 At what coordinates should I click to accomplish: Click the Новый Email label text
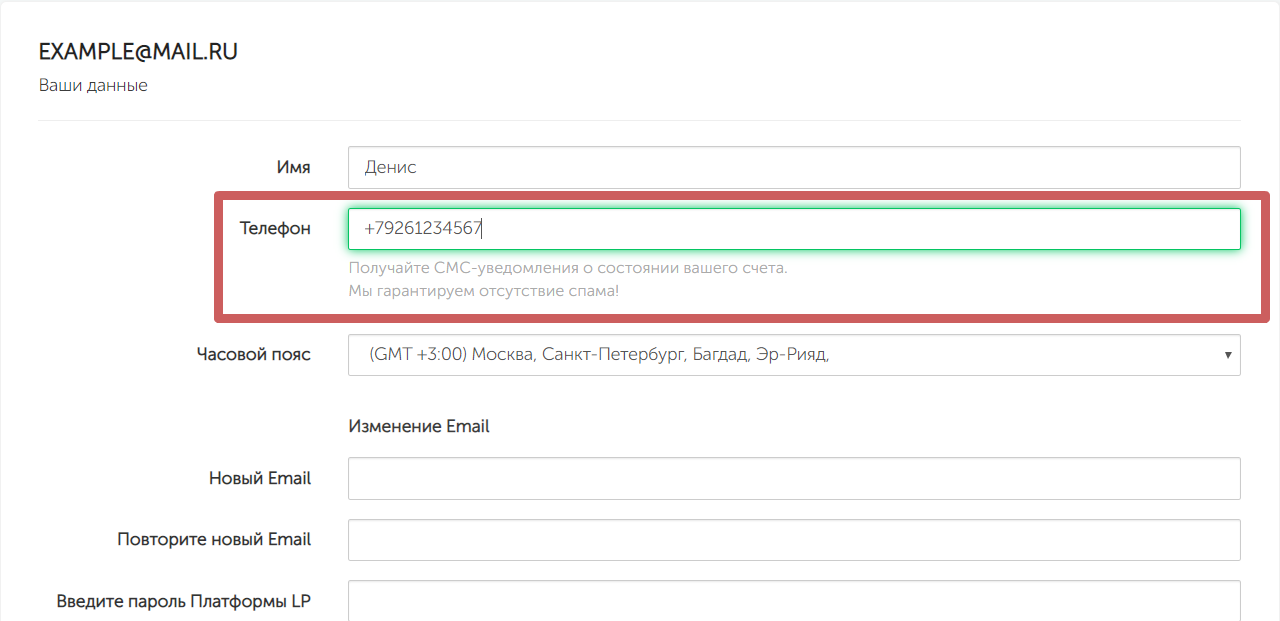point(260,478)
